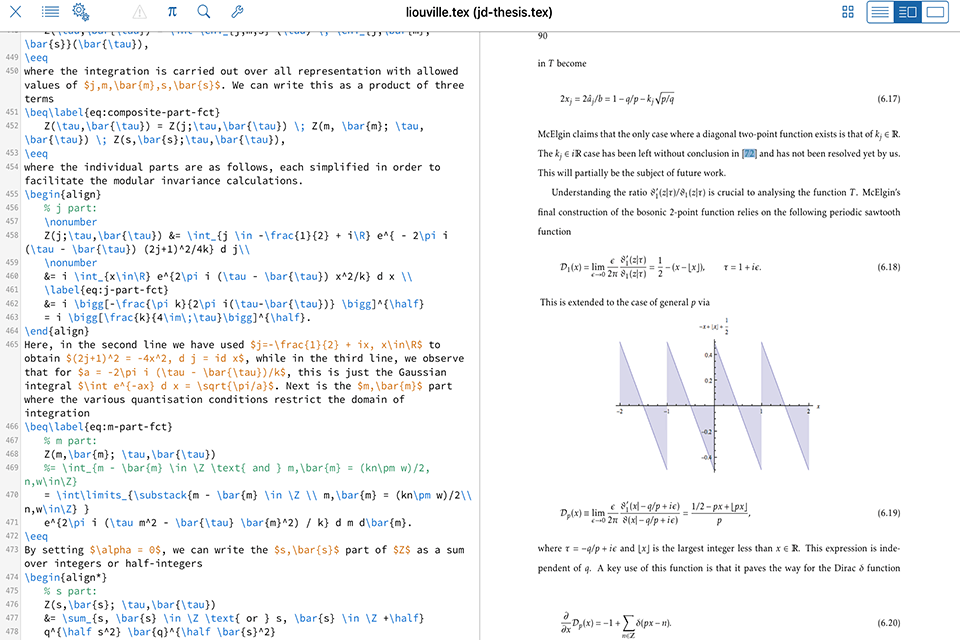Select equation number (6.17) in PDF
This screenshot has height=640, width=960.
[x=888, y=99]
